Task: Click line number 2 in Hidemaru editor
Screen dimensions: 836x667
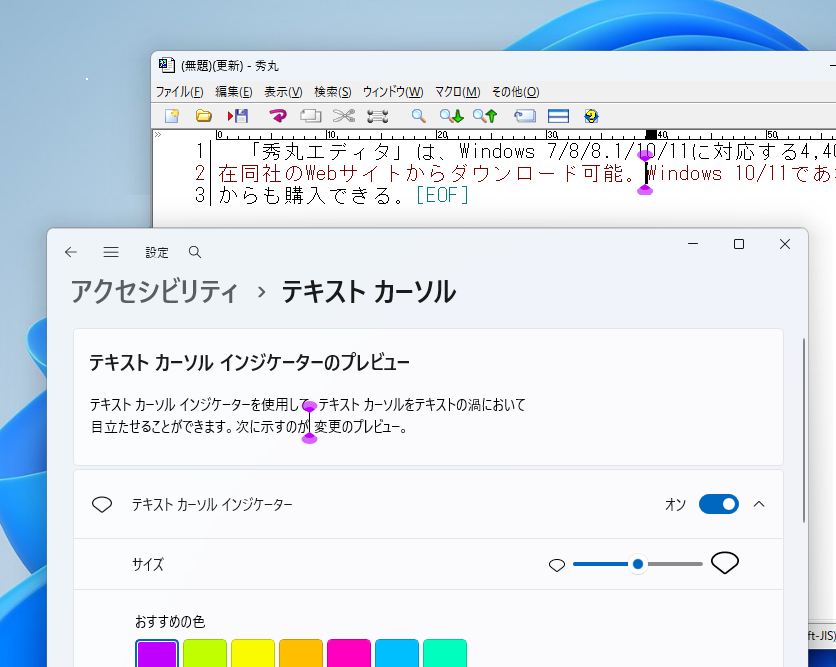Action: (199, 173)
